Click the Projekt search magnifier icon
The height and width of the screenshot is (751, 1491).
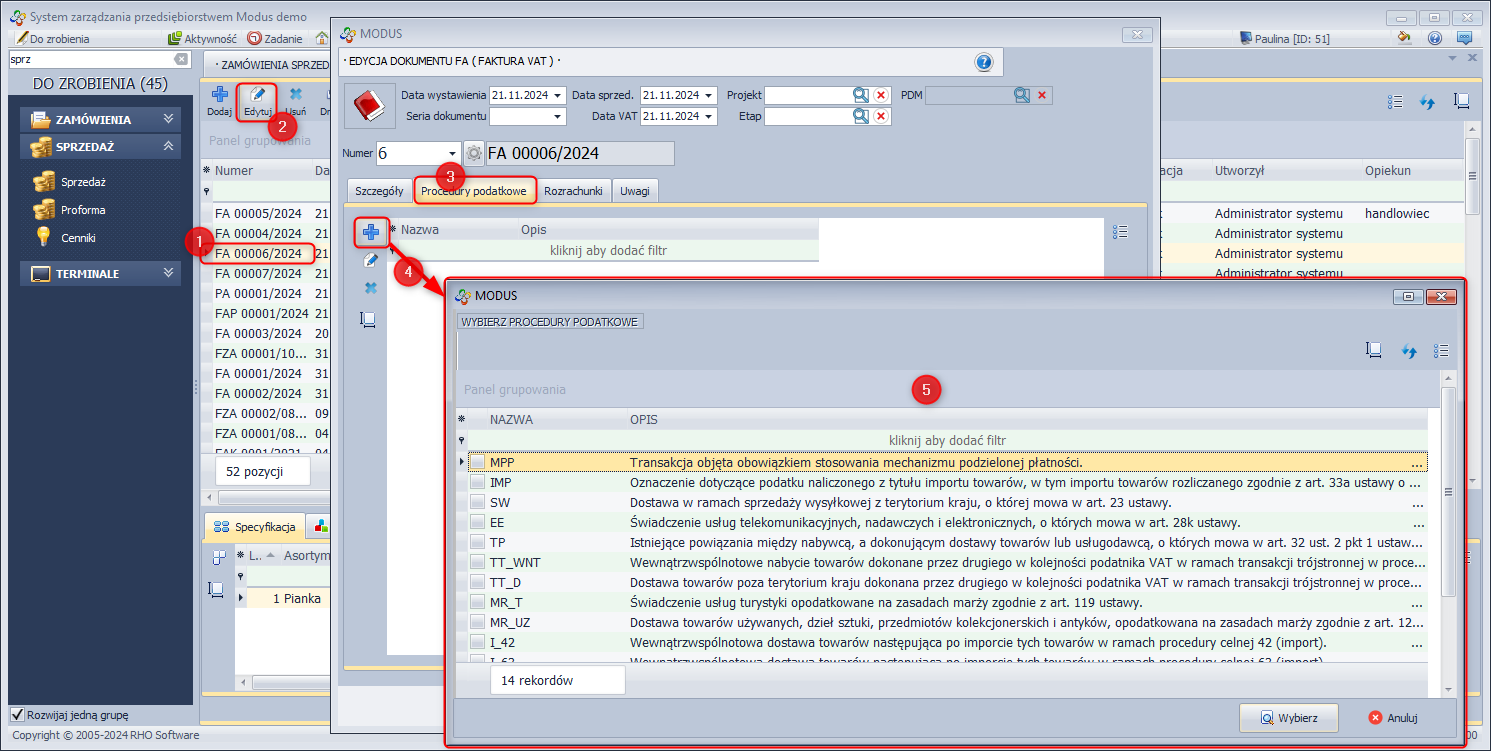pyautogui.click(x=860, y=95)
